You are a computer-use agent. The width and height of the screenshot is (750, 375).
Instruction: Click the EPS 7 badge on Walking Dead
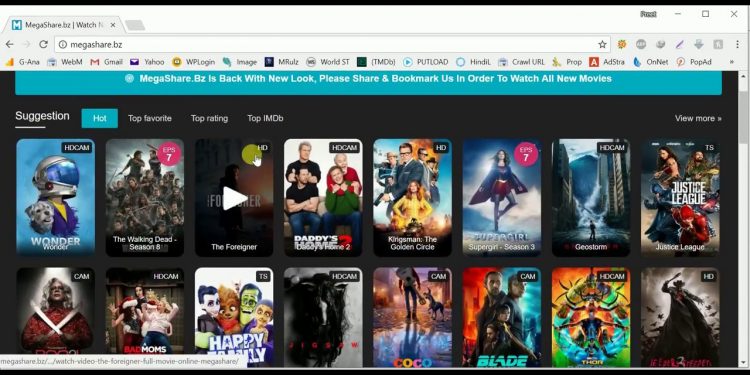[x=169, y=154]
